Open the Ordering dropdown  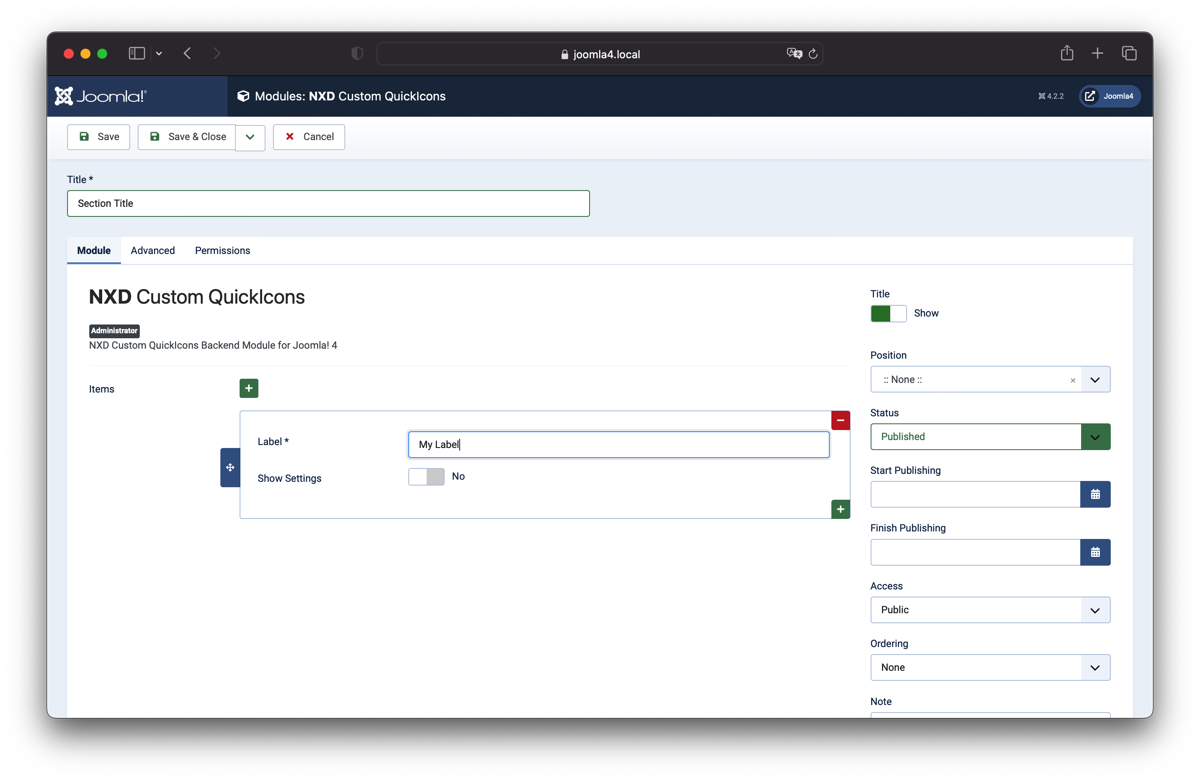(x=990, y=667)
